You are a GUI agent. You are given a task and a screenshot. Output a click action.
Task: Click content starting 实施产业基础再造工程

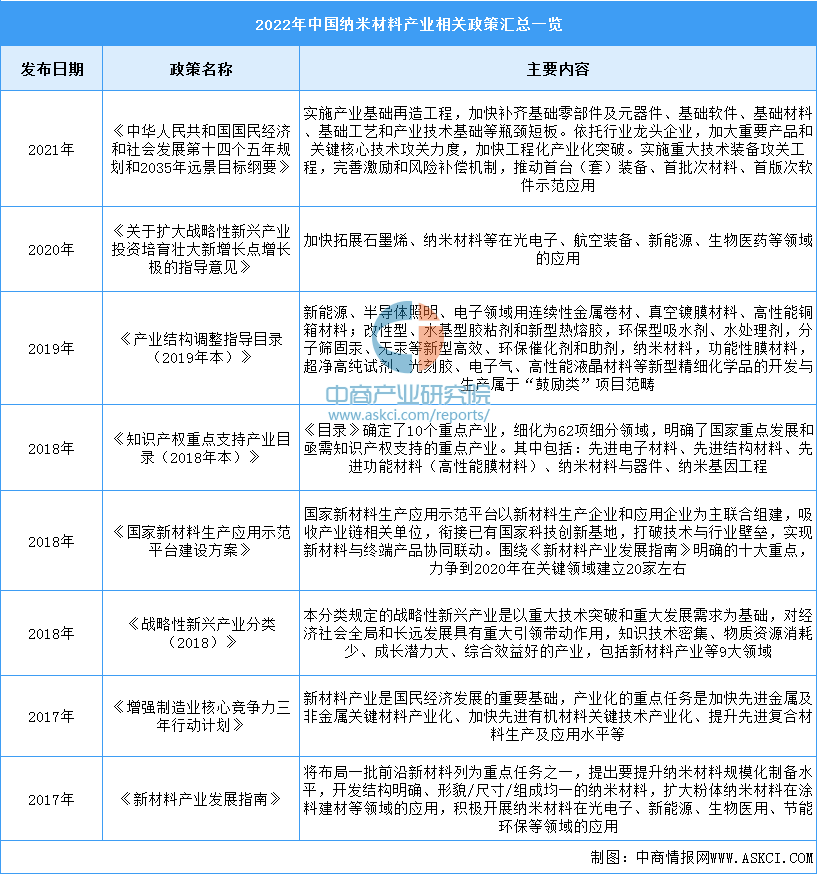coord(558,149)
